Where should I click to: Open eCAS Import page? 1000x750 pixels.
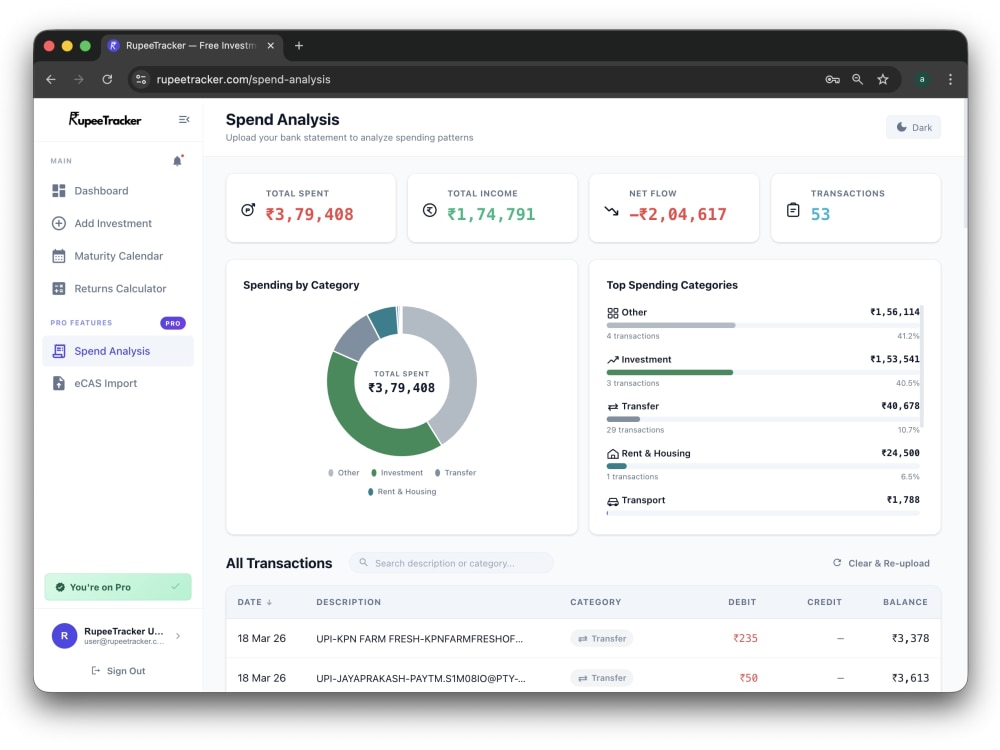[x=118, y=383]
